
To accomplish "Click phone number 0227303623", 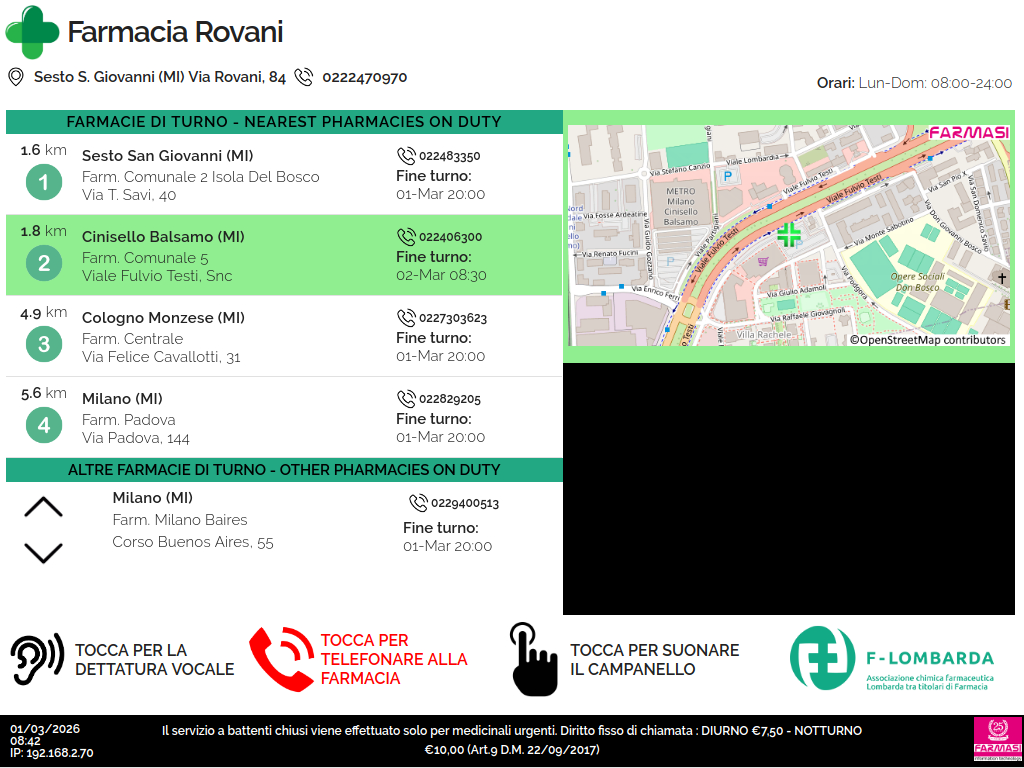I will (452, 318).
